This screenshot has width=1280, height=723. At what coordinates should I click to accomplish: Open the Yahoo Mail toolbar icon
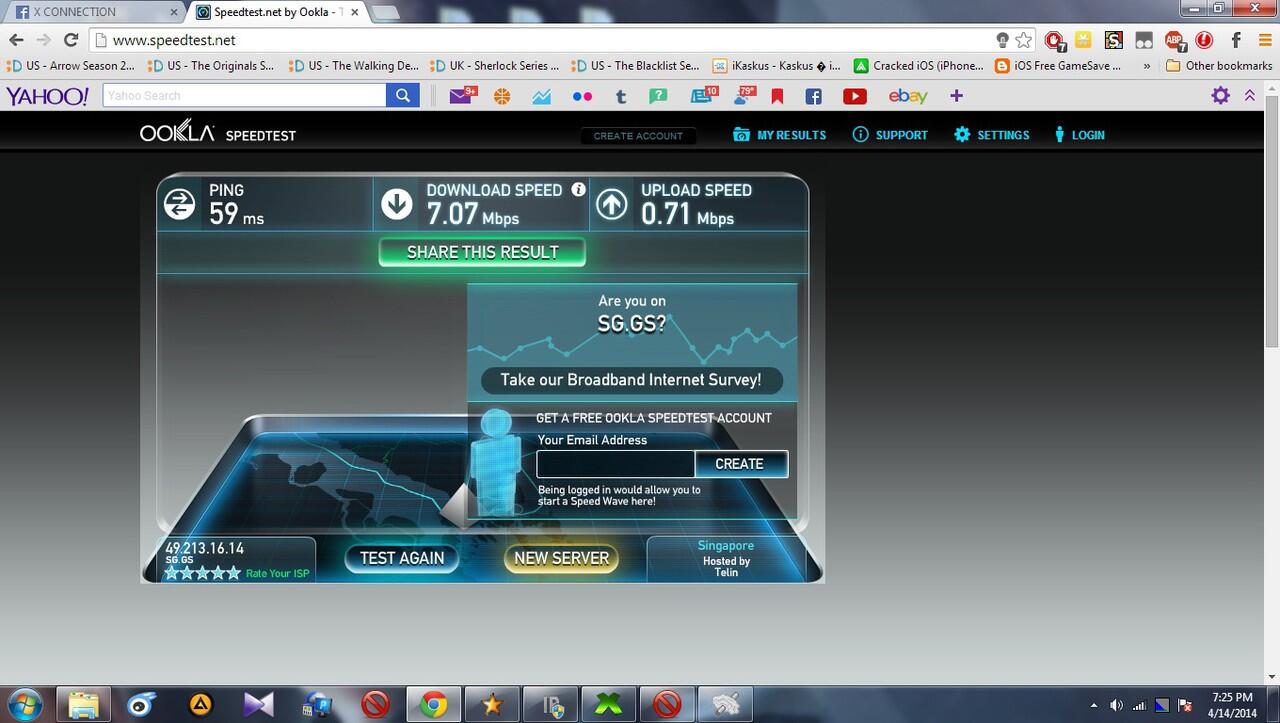pyautogui.click(x=461, y=96)
